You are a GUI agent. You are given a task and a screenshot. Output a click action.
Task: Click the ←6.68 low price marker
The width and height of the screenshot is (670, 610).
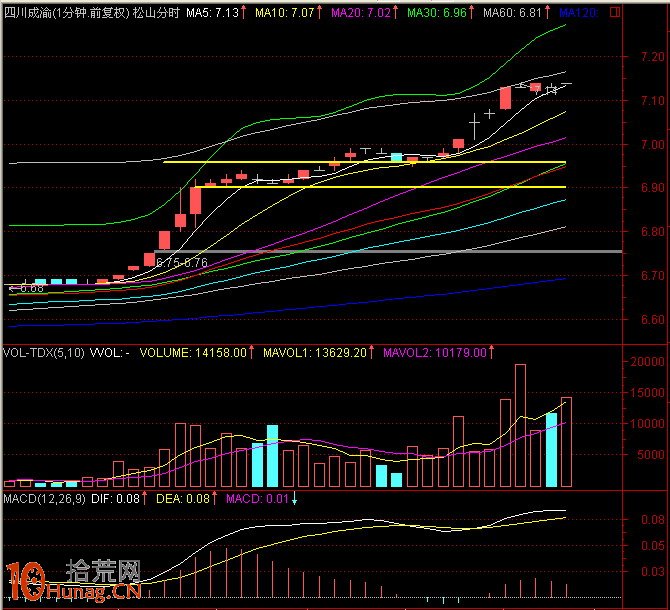coord(26,289)
